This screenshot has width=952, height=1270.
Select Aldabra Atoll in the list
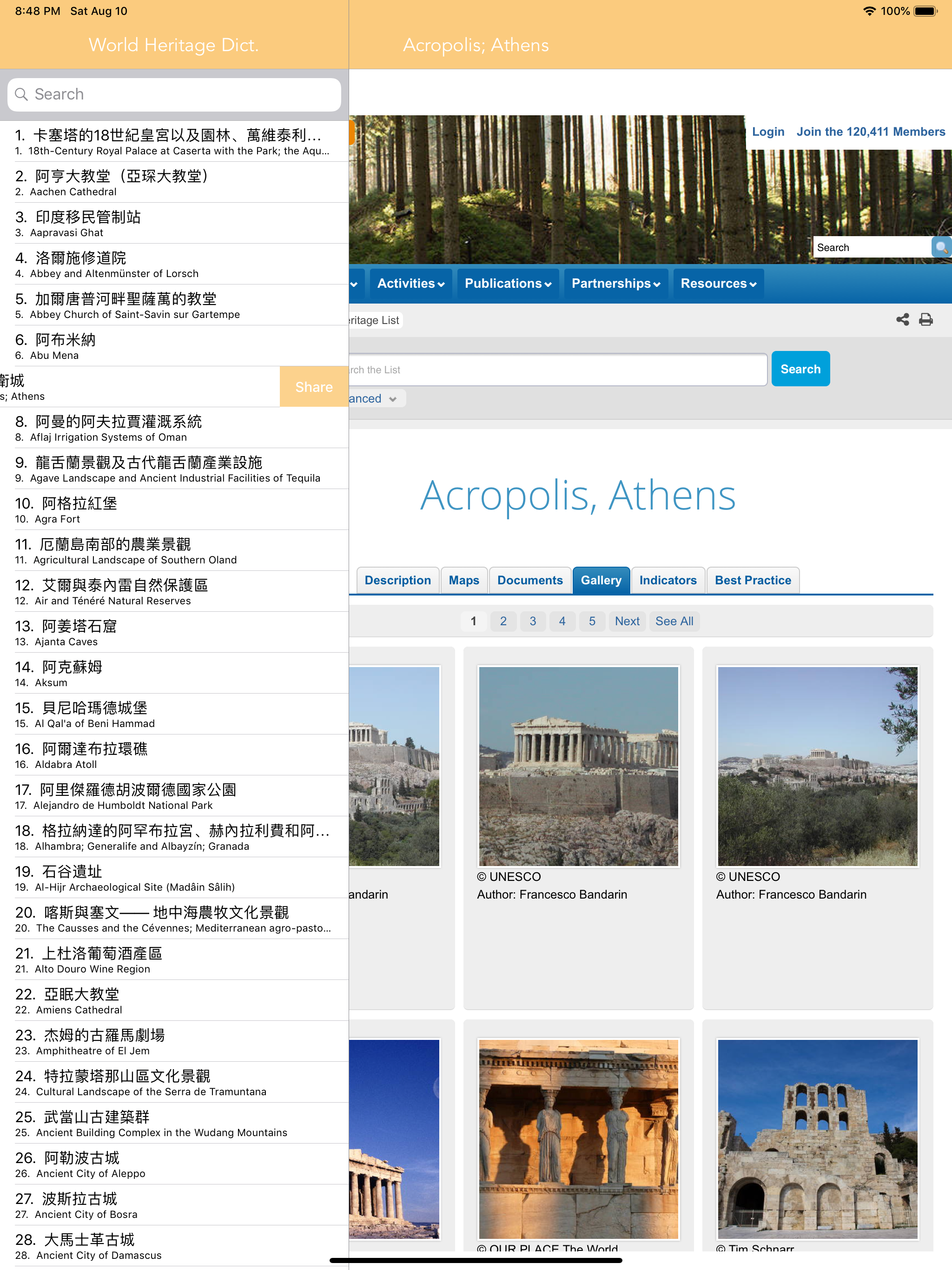(174, 755)
